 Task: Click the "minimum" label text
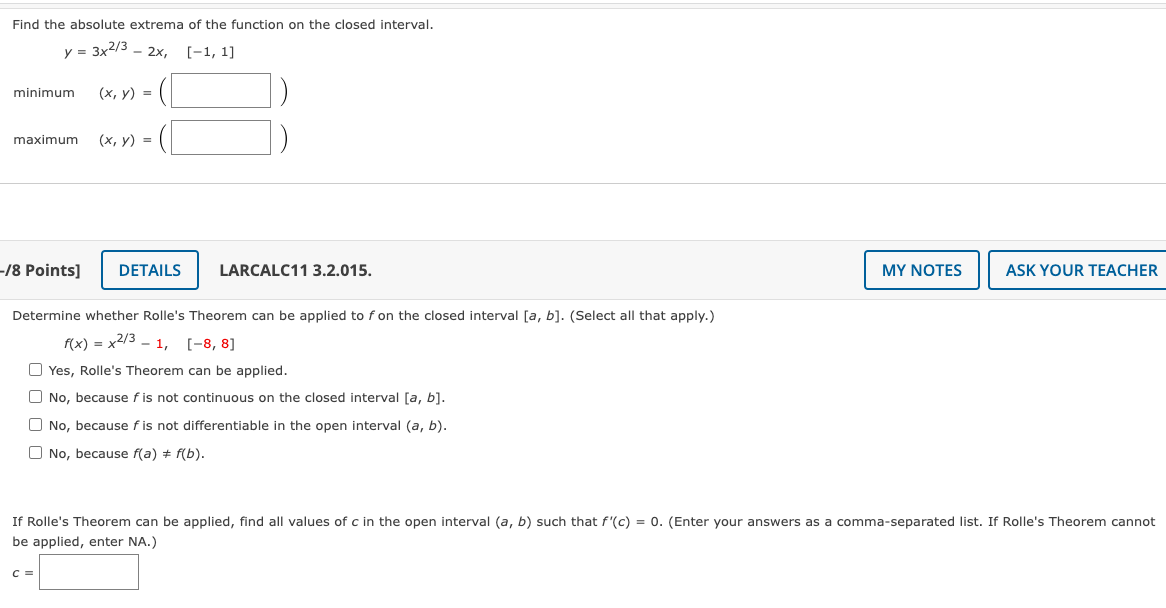(44, 92)
